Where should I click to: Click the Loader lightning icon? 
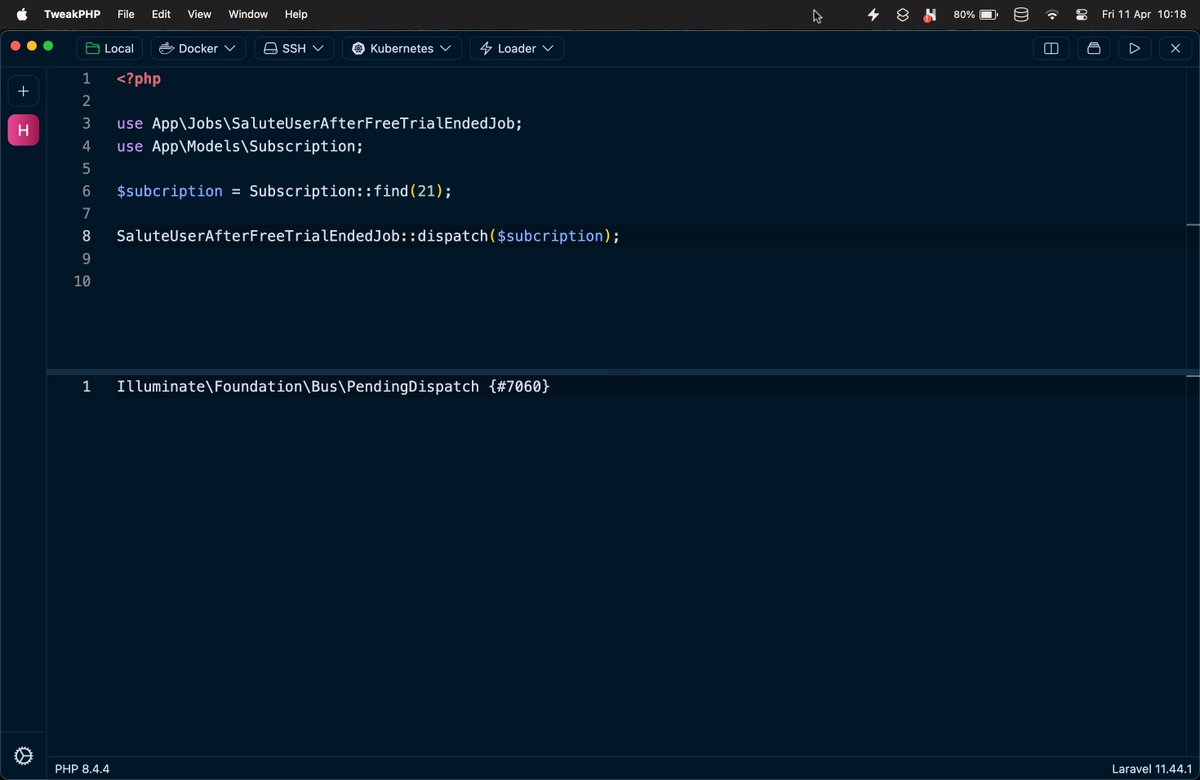[x=486, y=48]
